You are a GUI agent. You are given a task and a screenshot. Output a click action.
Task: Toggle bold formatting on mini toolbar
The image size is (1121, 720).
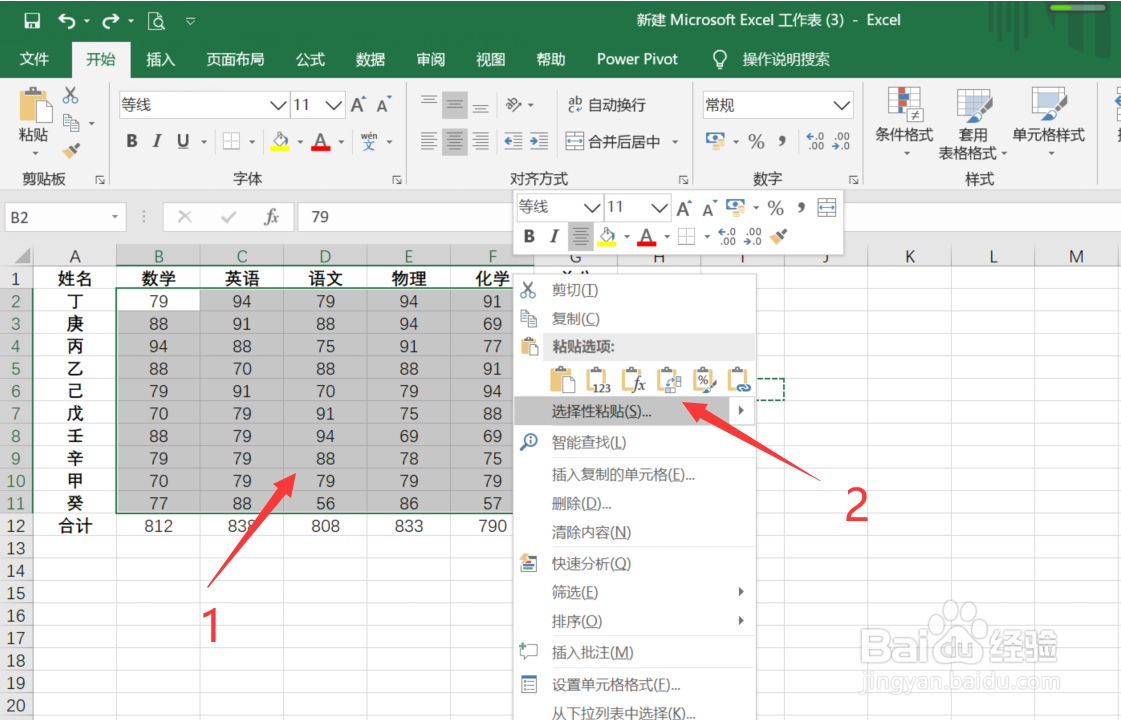[x=529, y=236]
